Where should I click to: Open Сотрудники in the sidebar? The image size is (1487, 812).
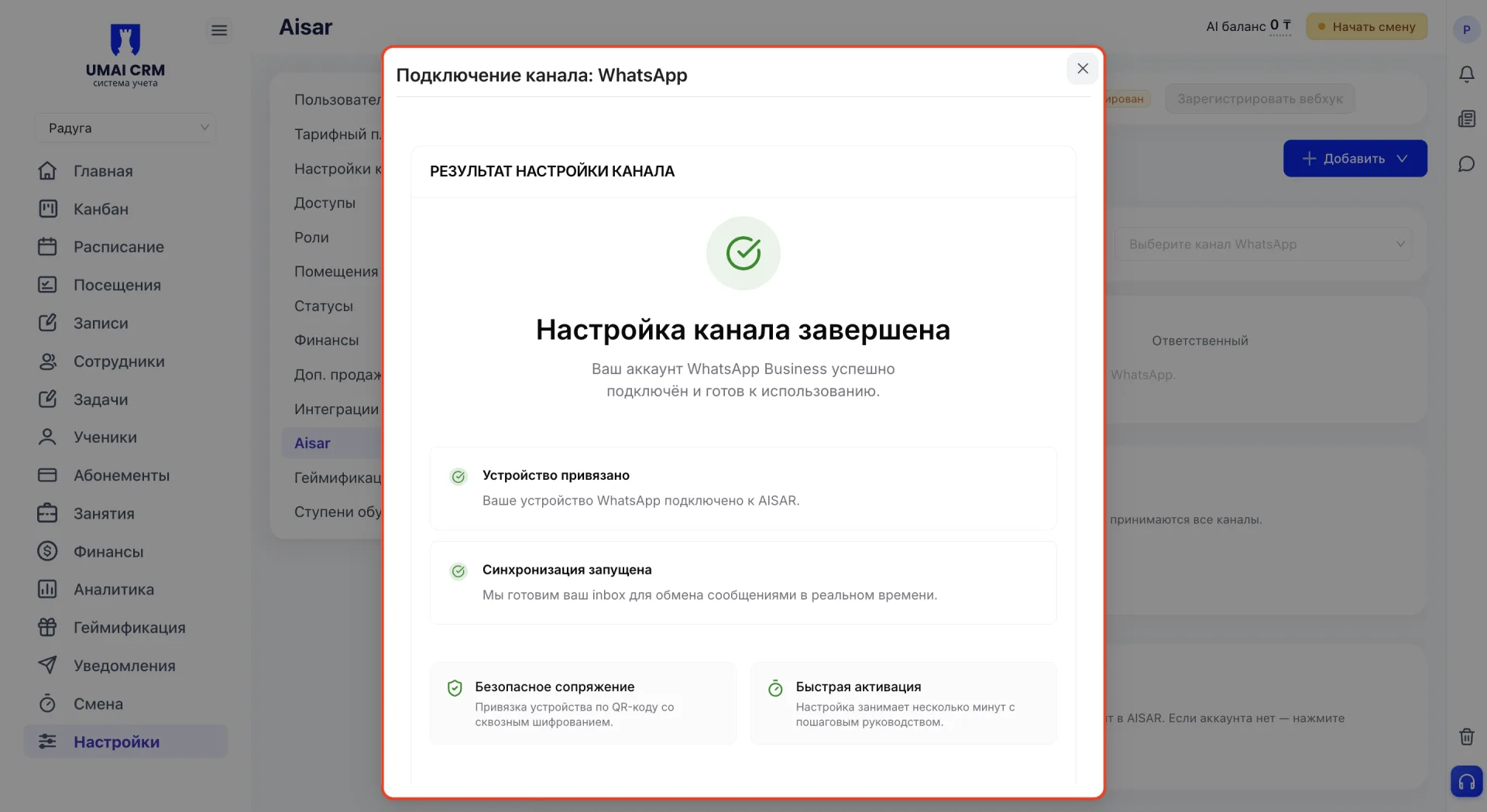125,361
